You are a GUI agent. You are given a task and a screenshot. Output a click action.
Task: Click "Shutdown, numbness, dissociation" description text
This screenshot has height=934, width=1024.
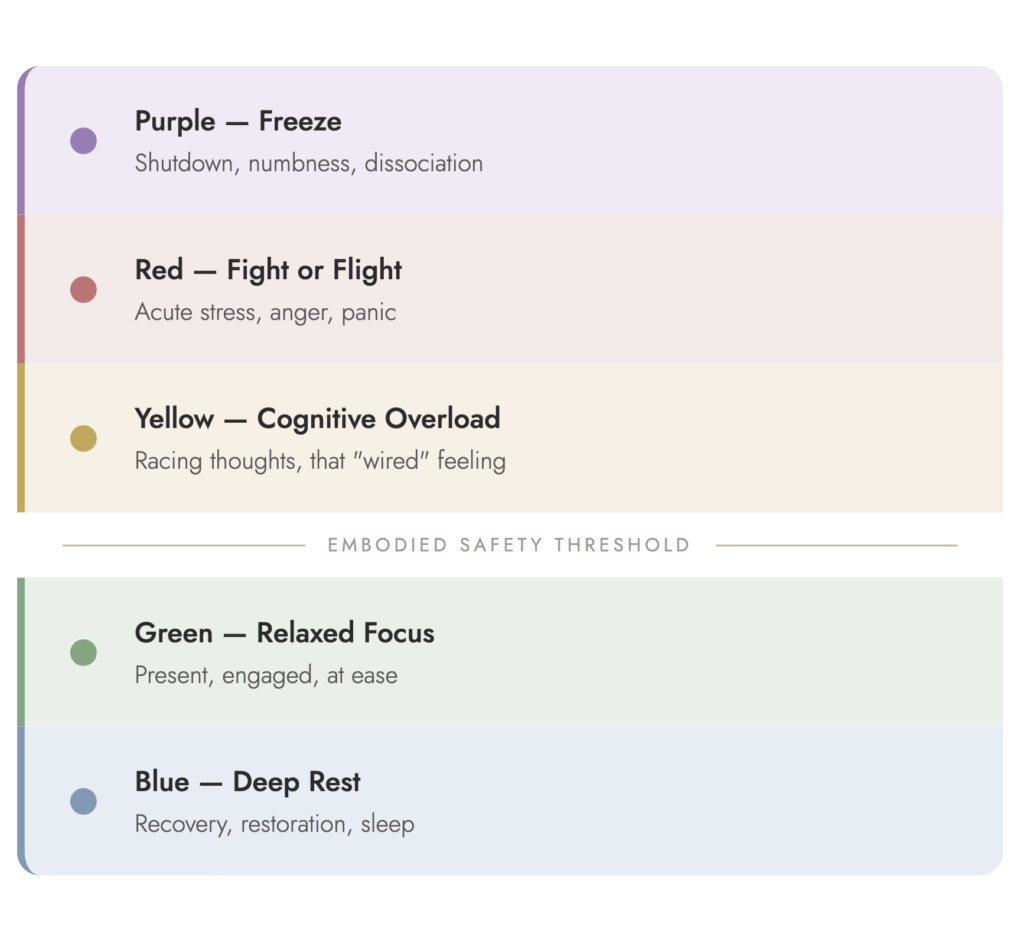[308, 163]
